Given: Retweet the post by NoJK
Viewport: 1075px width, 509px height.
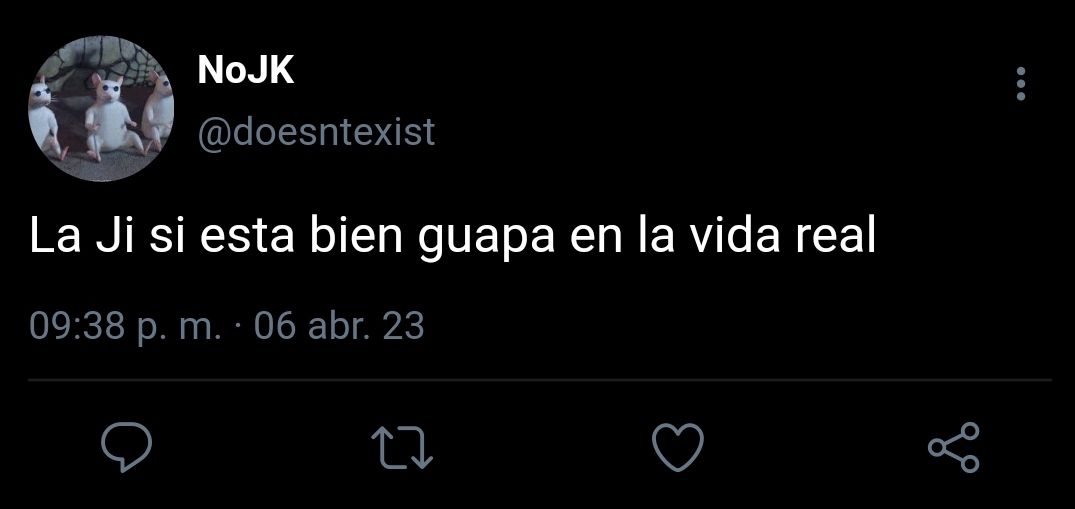Looking at the screenshot, I should 402,448.
